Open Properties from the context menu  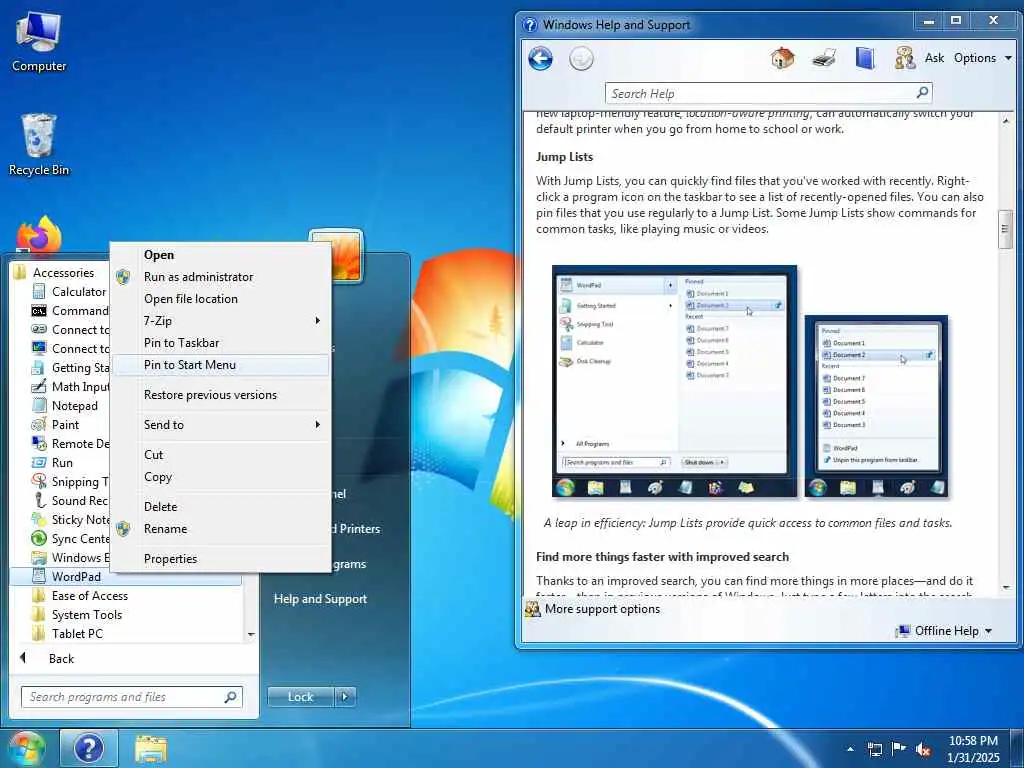tap(221, 558)
